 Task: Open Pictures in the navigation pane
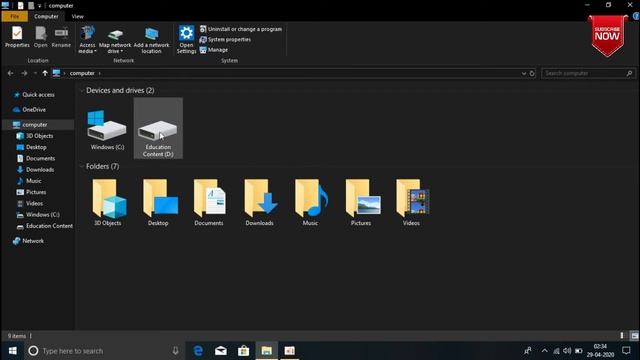(36, 192)
